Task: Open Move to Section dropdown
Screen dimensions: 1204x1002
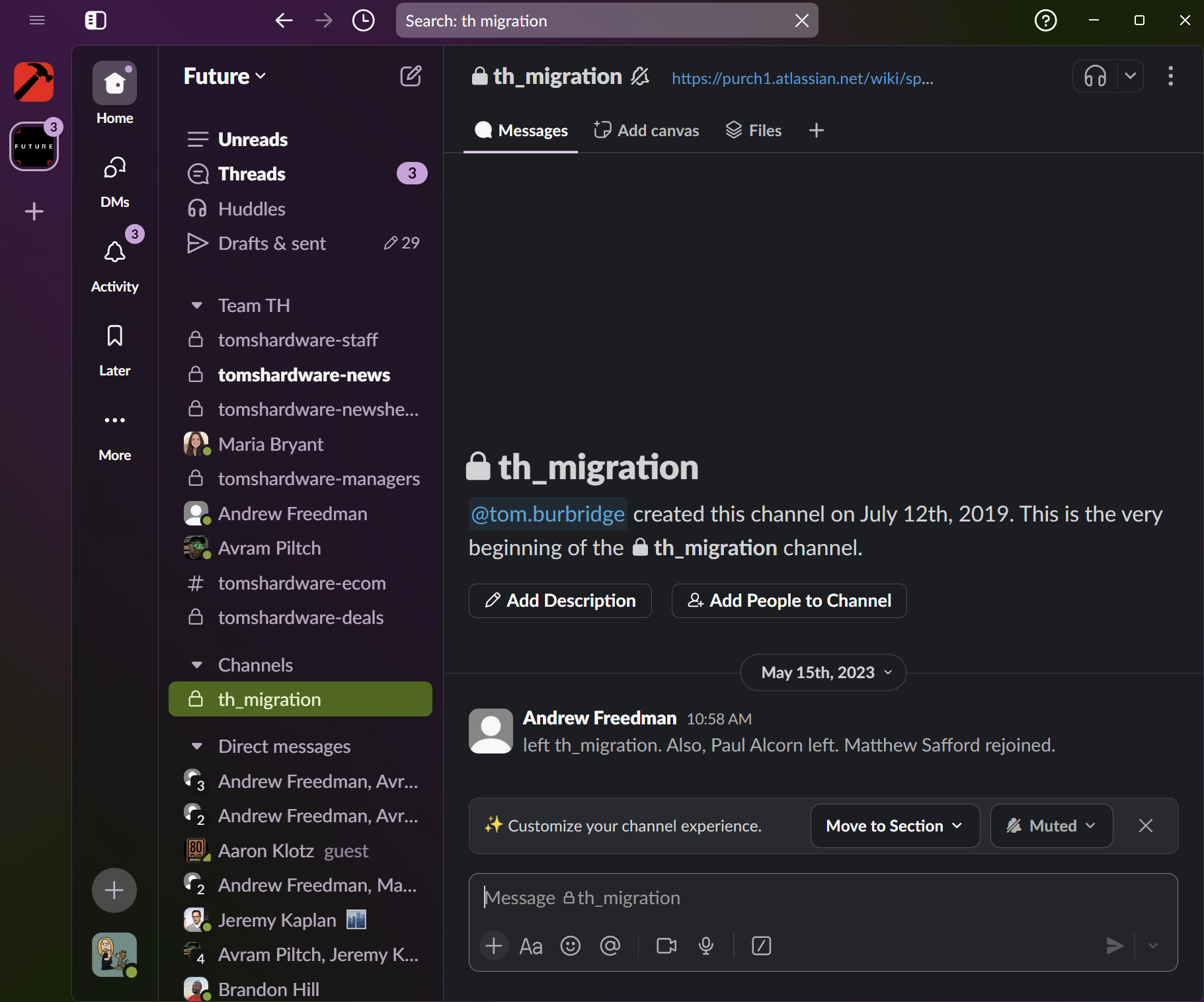Action: pyautogui.click(x=895, y=826)
